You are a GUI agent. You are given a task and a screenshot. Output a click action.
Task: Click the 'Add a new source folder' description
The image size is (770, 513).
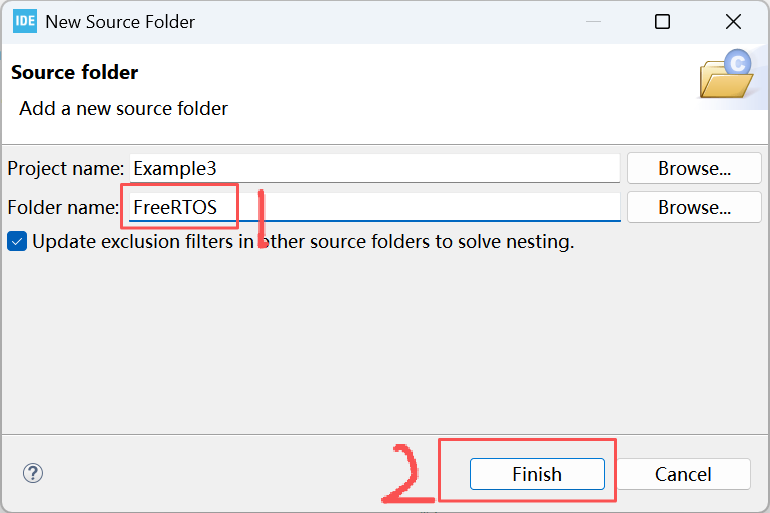[x=124, y=108]
